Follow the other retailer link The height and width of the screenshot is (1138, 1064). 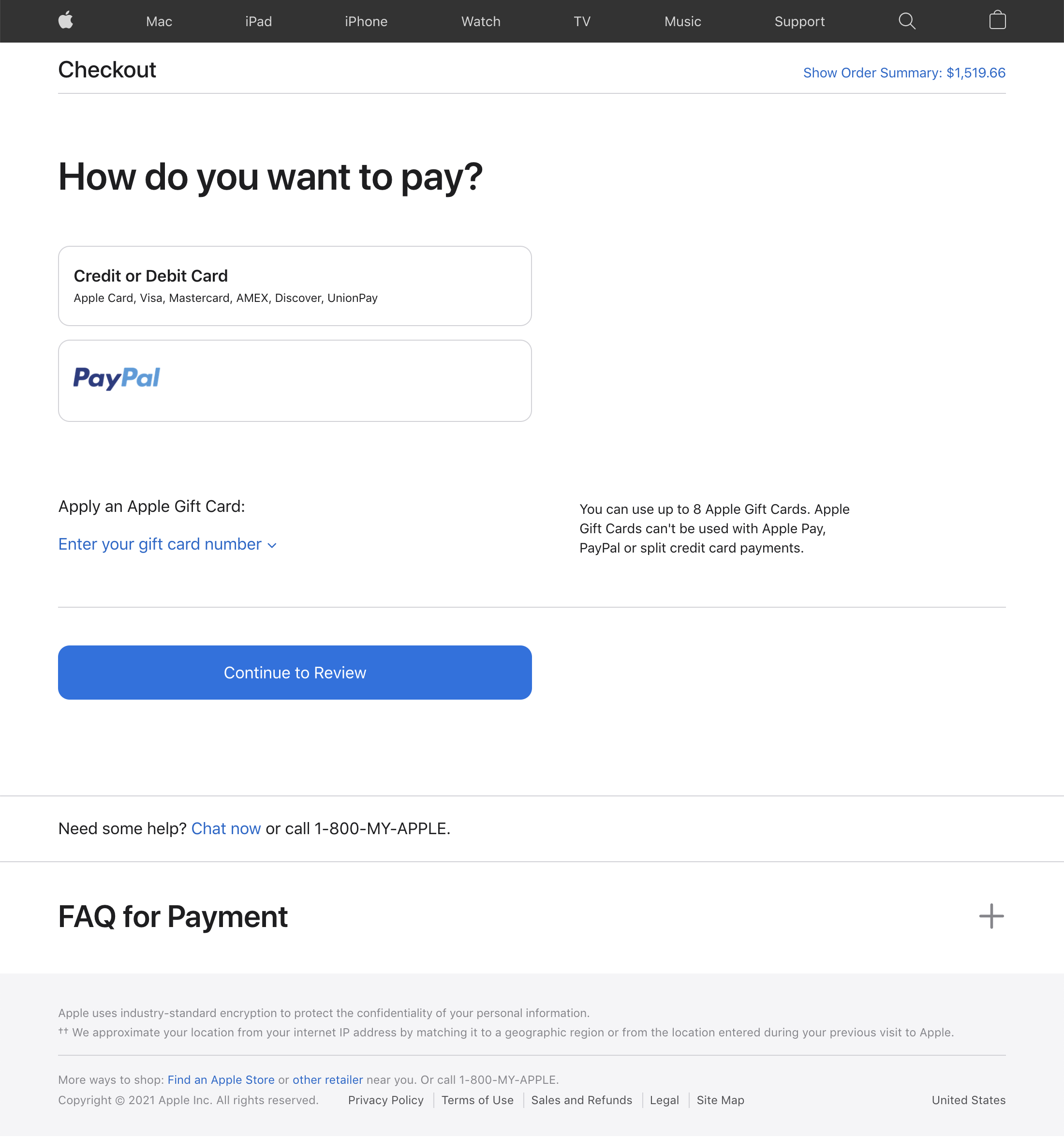pos(328,1079)
